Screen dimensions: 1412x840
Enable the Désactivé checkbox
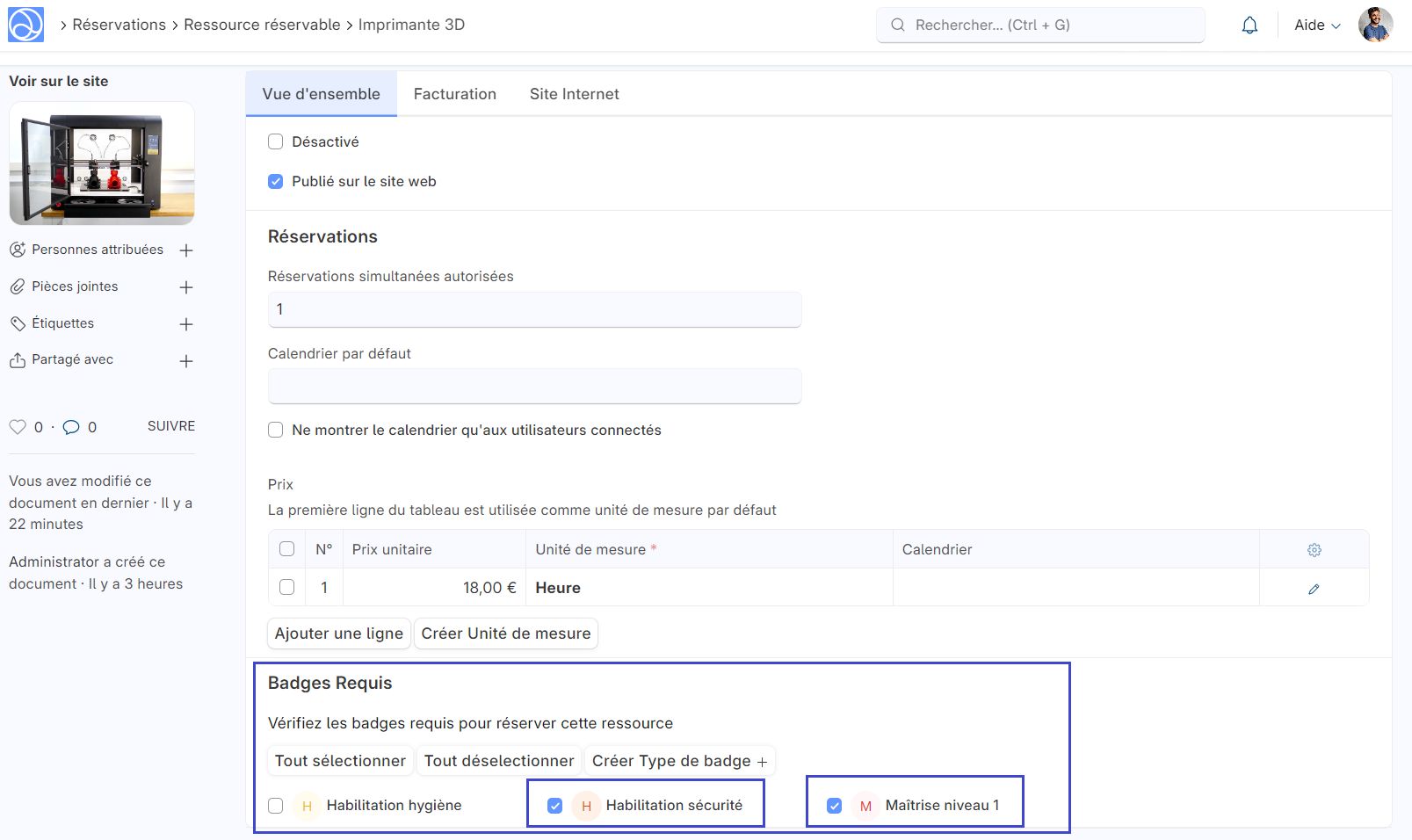point(276,141)
